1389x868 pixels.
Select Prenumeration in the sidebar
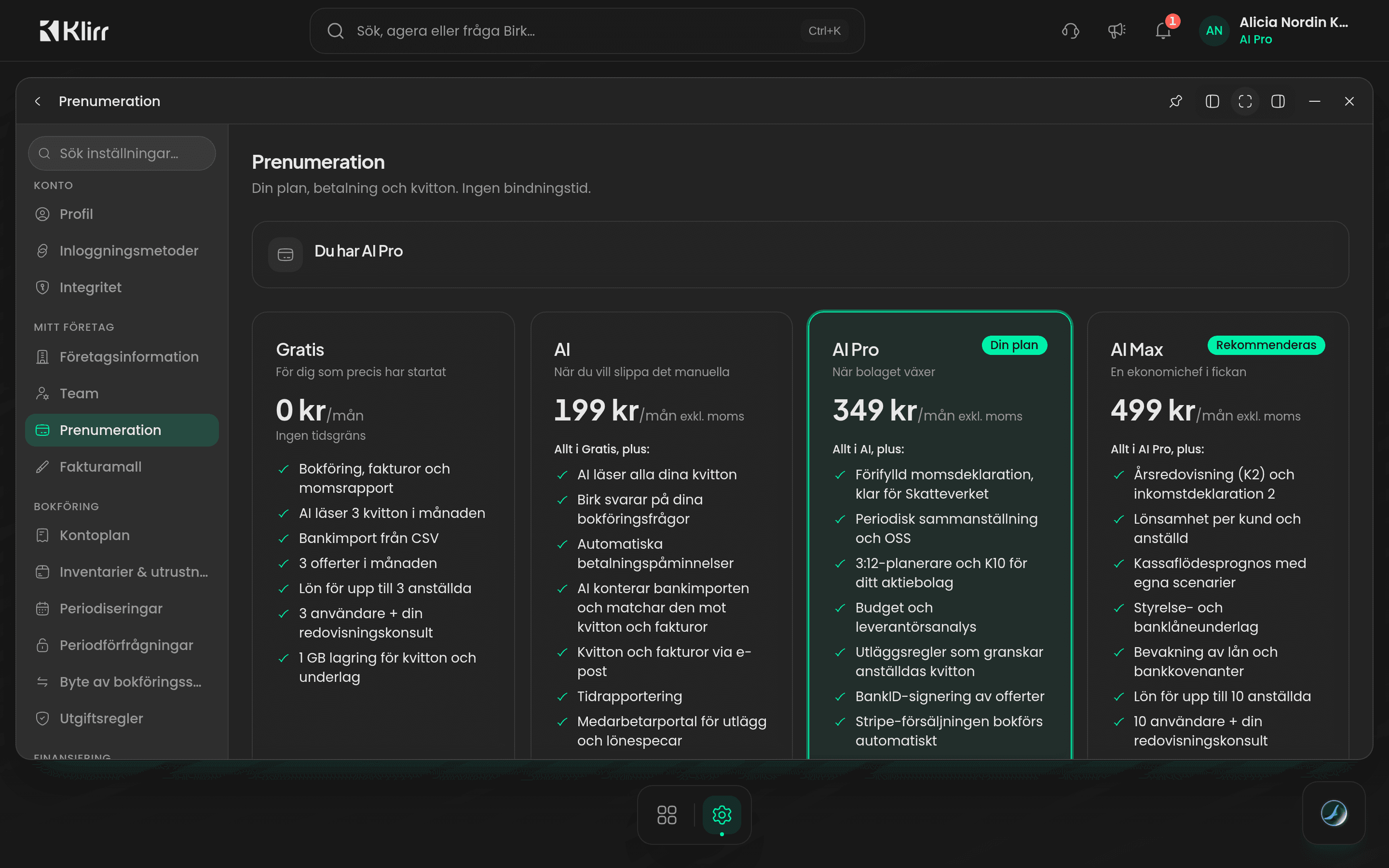[122, 430]
